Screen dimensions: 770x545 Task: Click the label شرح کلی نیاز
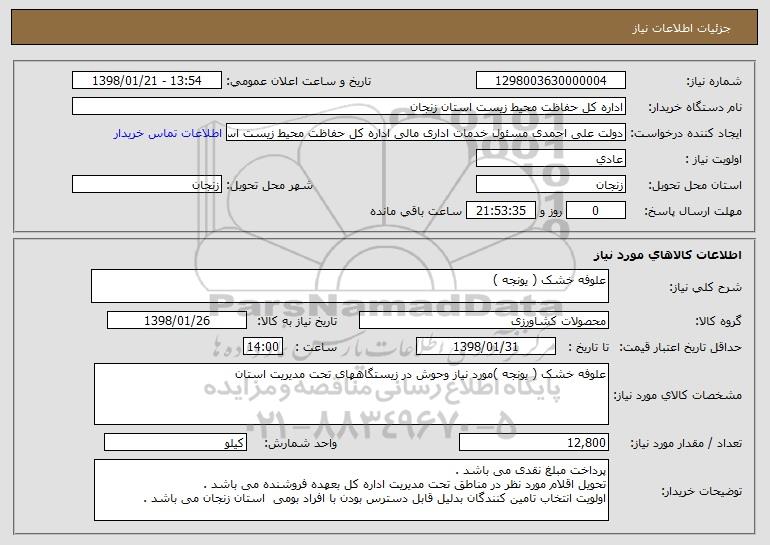click(706, 287)
